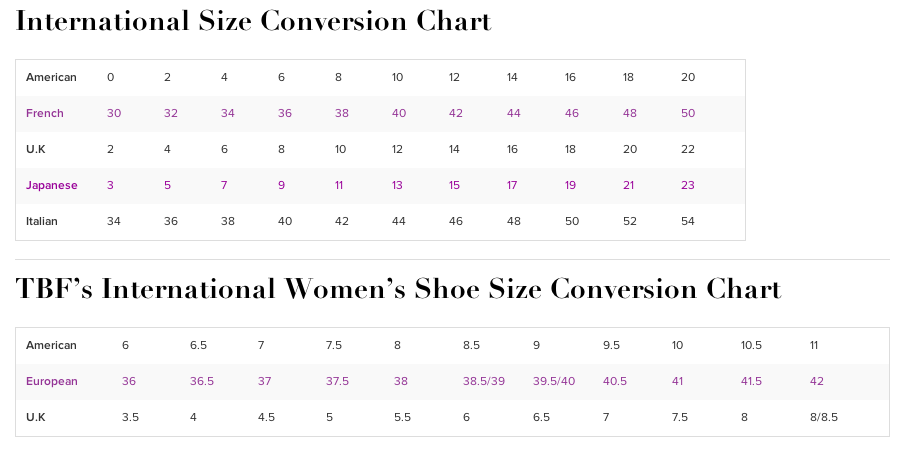907x456 pixels.
Task: Click the Italian row label
Action: (x=42, y=222)
